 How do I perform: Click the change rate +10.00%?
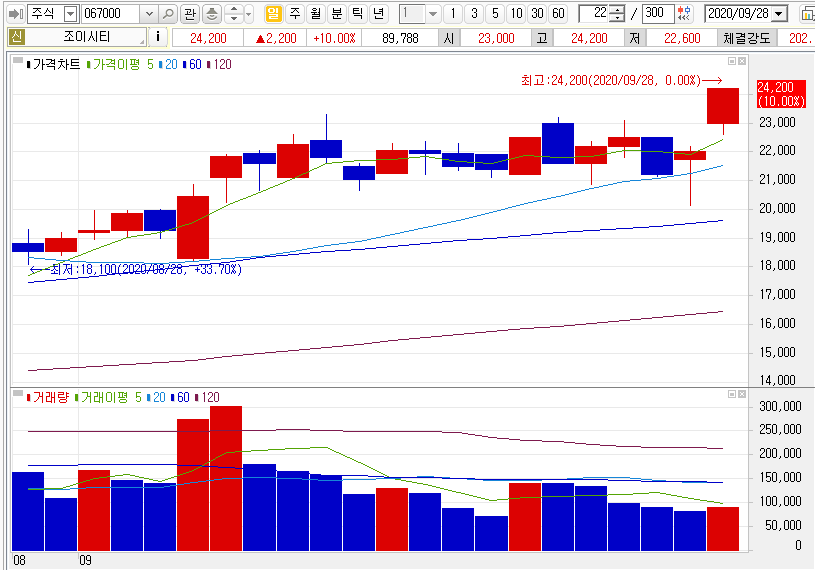pos(334,38)
